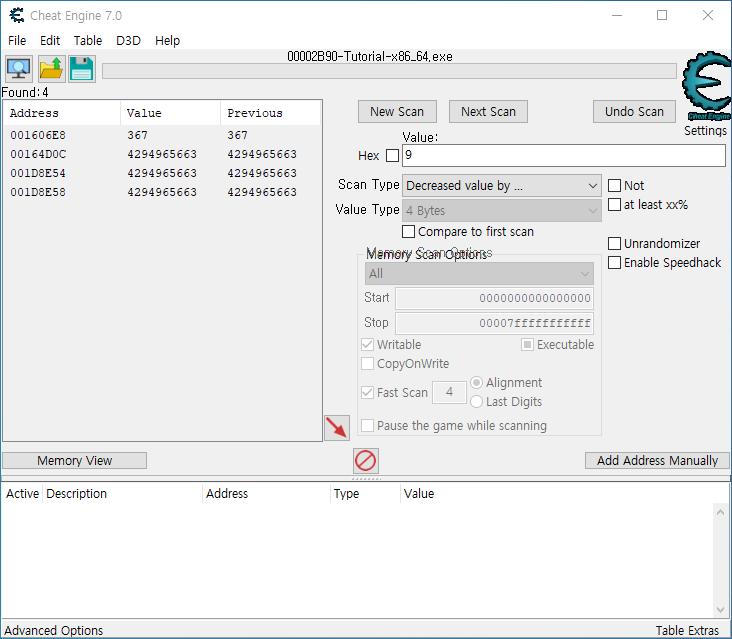732x639 pixels.
Task: Check the 'at least xx%' option
Action: [614, 204]
